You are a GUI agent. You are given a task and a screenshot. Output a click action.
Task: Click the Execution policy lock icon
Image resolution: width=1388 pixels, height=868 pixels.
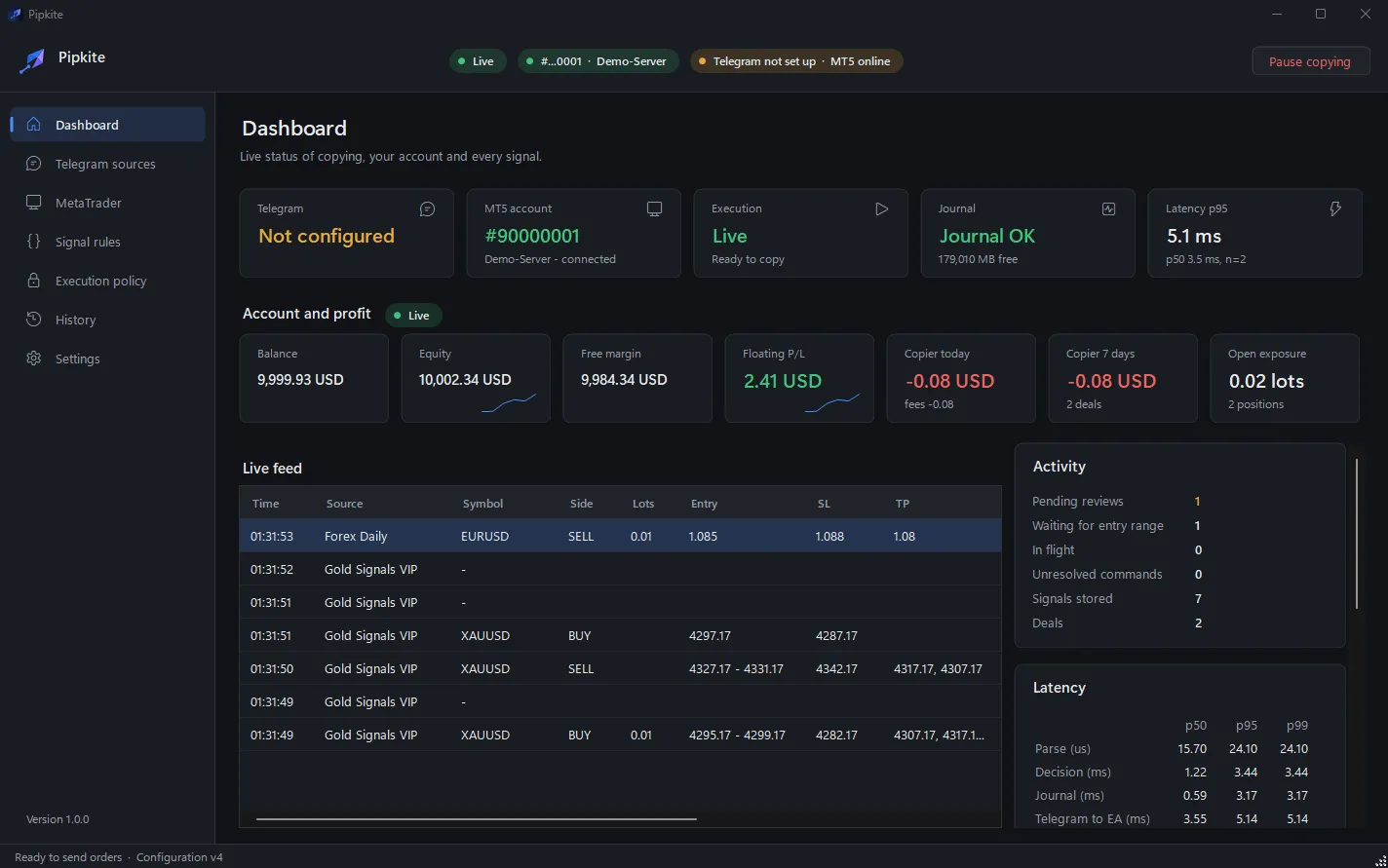point(34,281)
